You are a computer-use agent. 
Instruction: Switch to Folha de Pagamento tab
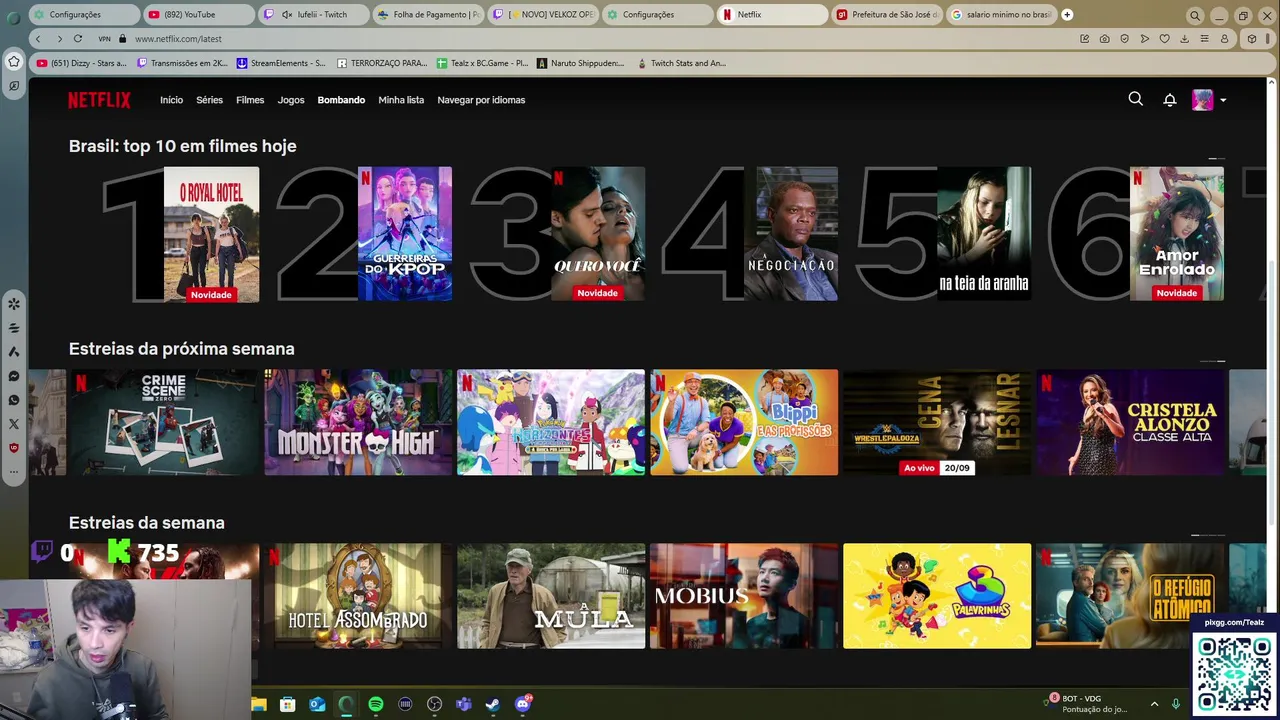(429, 14)
